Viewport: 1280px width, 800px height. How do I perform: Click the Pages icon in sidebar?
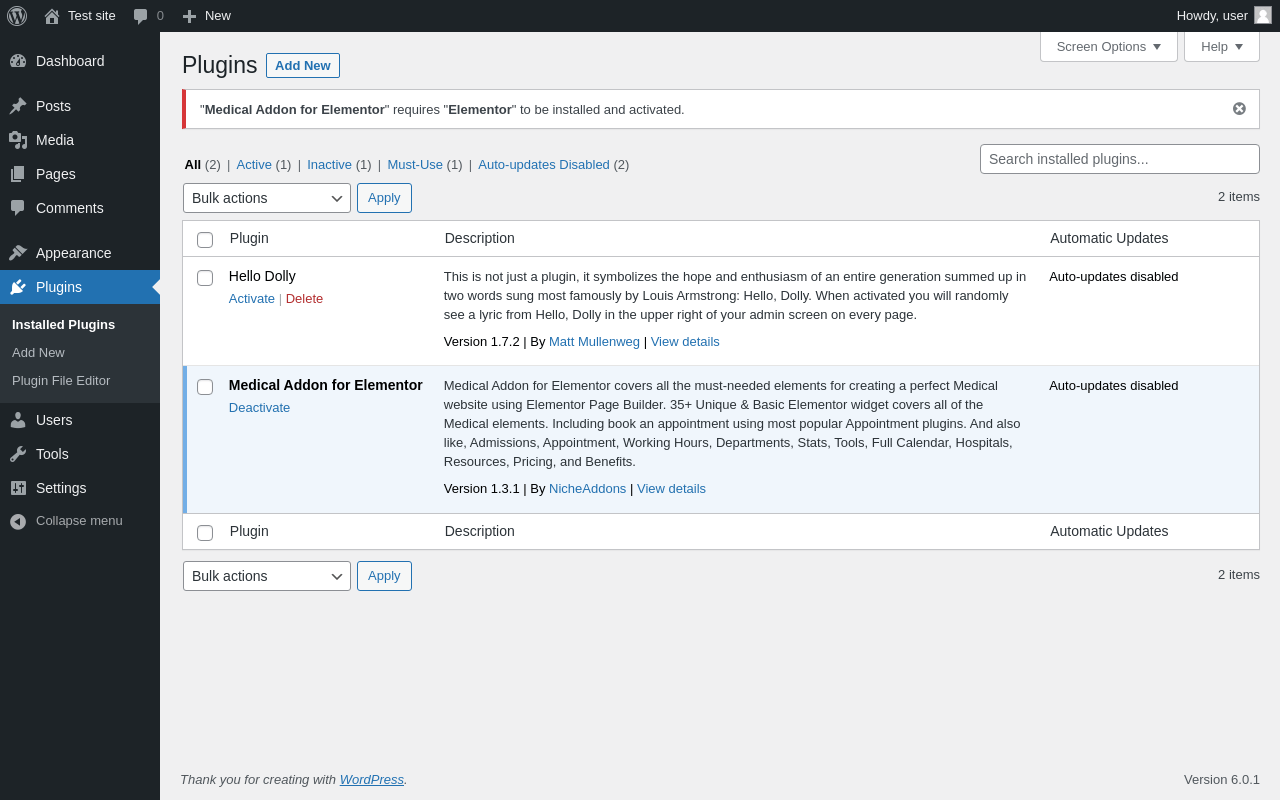18,174
